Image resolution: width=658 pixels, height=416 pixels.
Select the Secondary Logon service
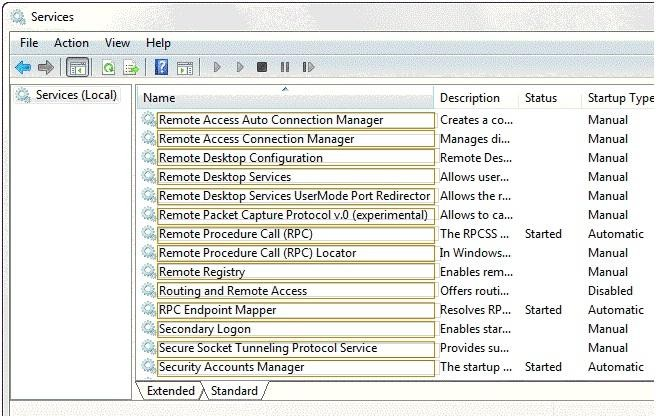coord(295,329)
